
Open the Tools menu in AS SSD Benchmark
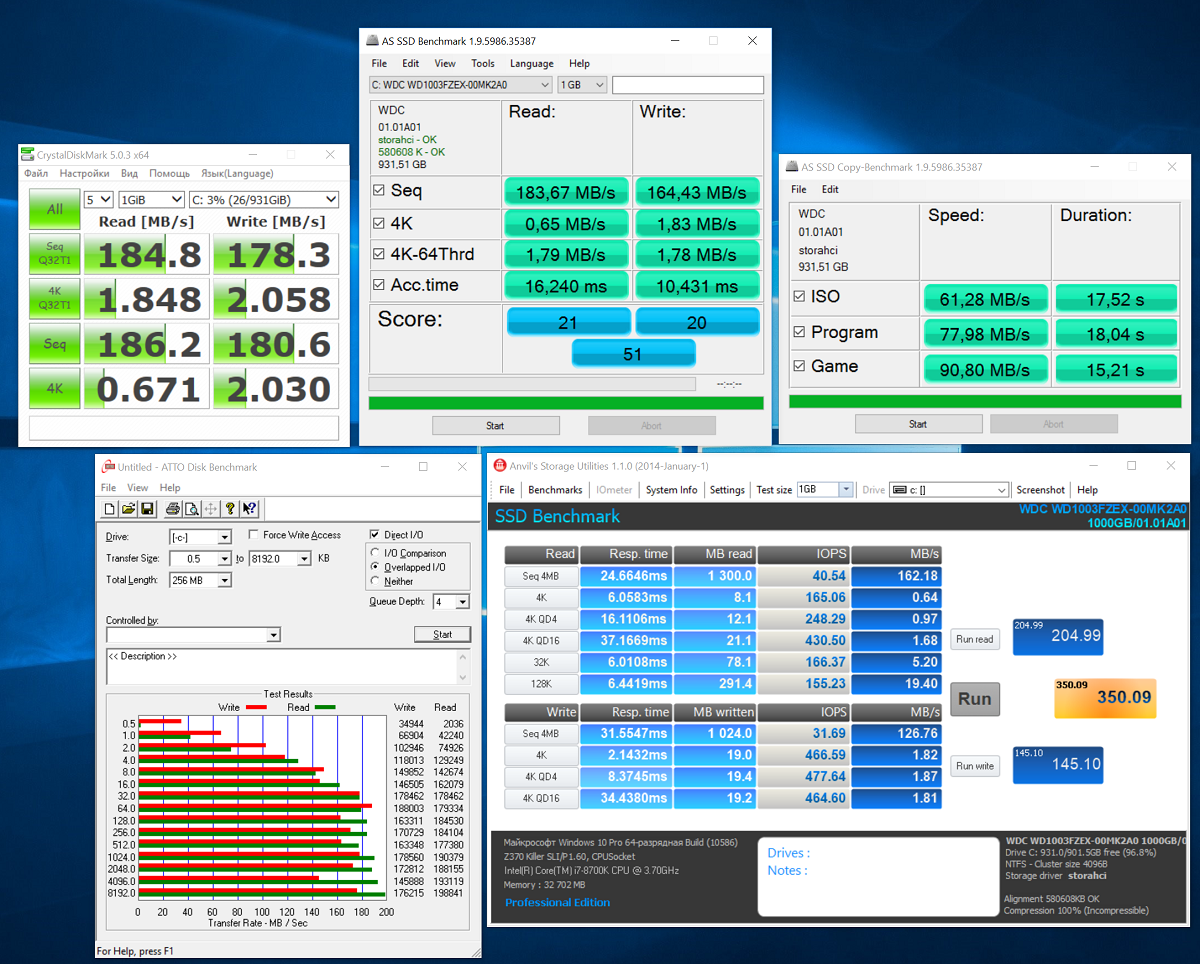(x=483, y=63)
